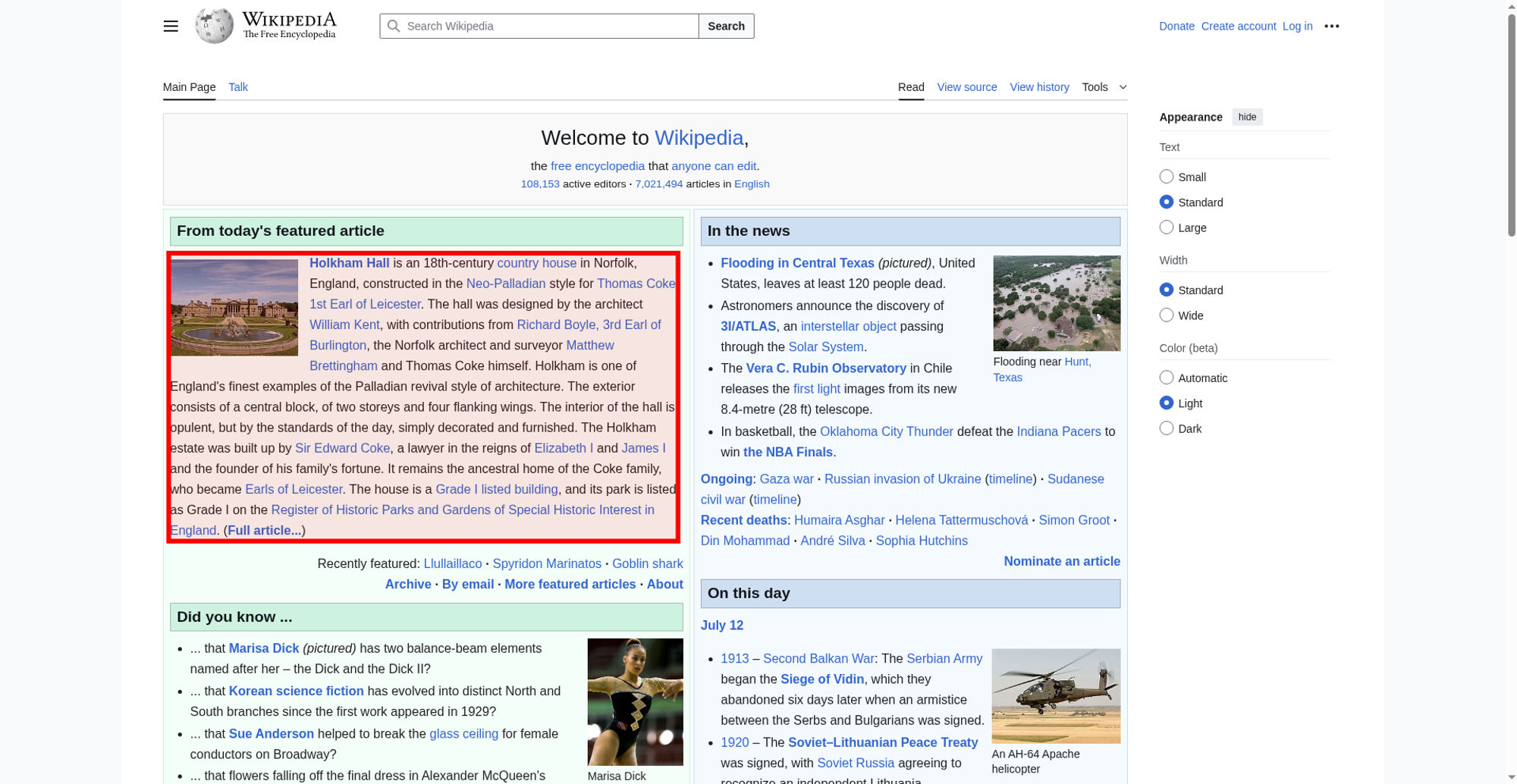Open the Goblin shark link
This screenshot has width=1517, height=784.
coord(647,563)
